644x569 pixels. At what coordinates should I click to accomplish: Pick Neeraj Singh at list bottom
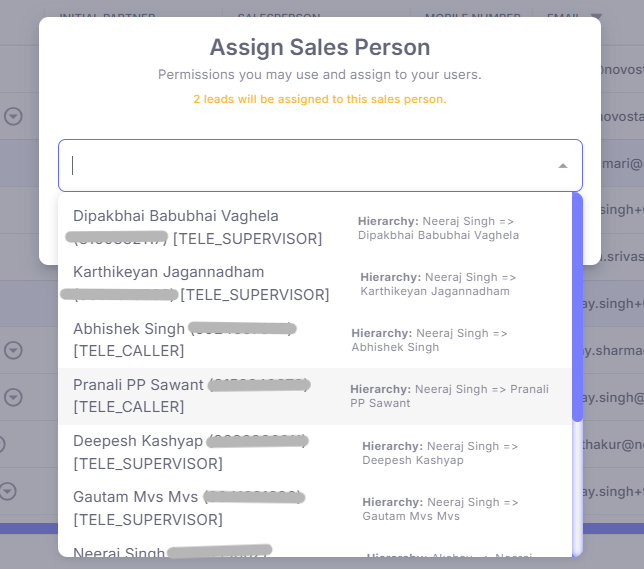click(120, 552)
